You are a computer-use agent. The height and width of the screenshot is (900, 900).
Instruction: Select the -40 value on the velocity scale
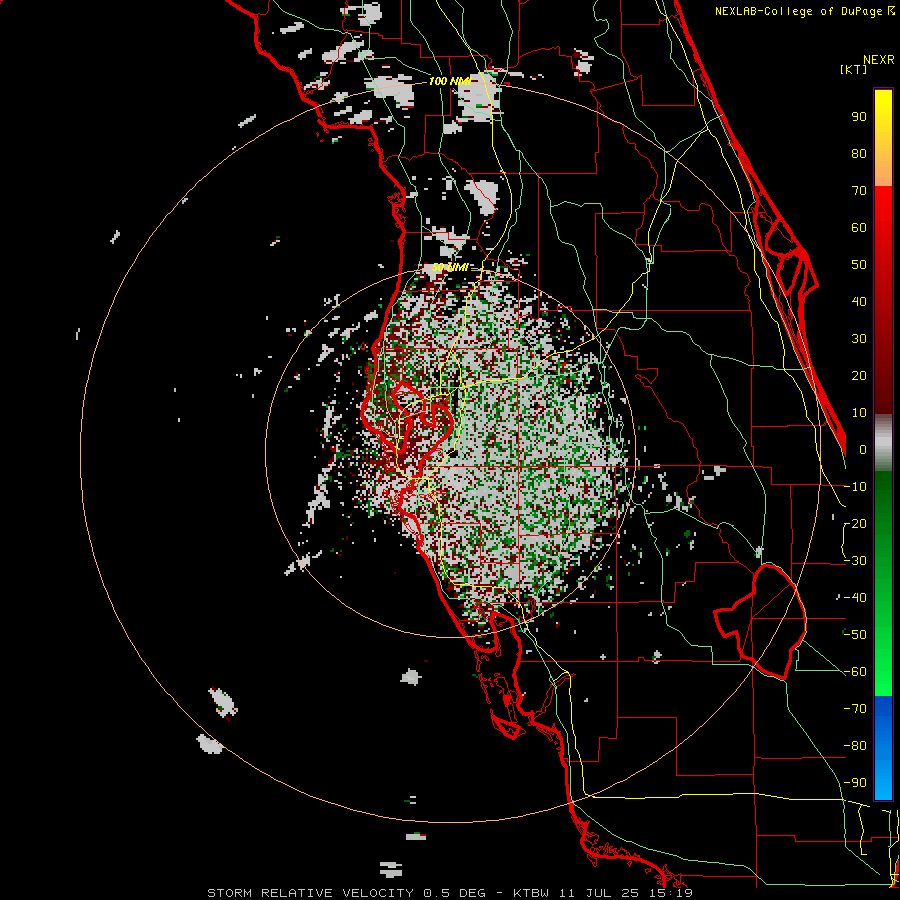855,598
